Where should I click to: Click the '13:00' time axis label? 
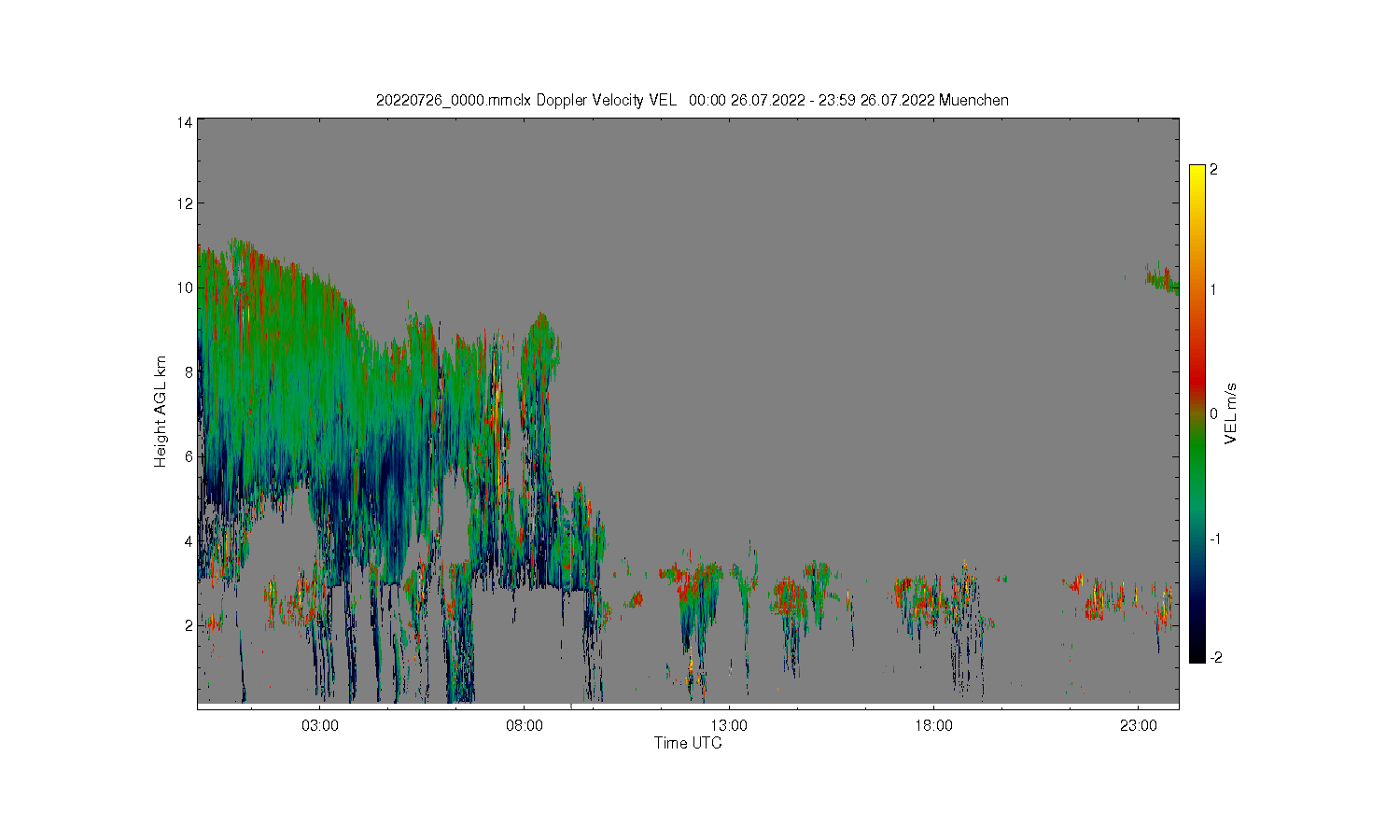(x=729, y=726)
